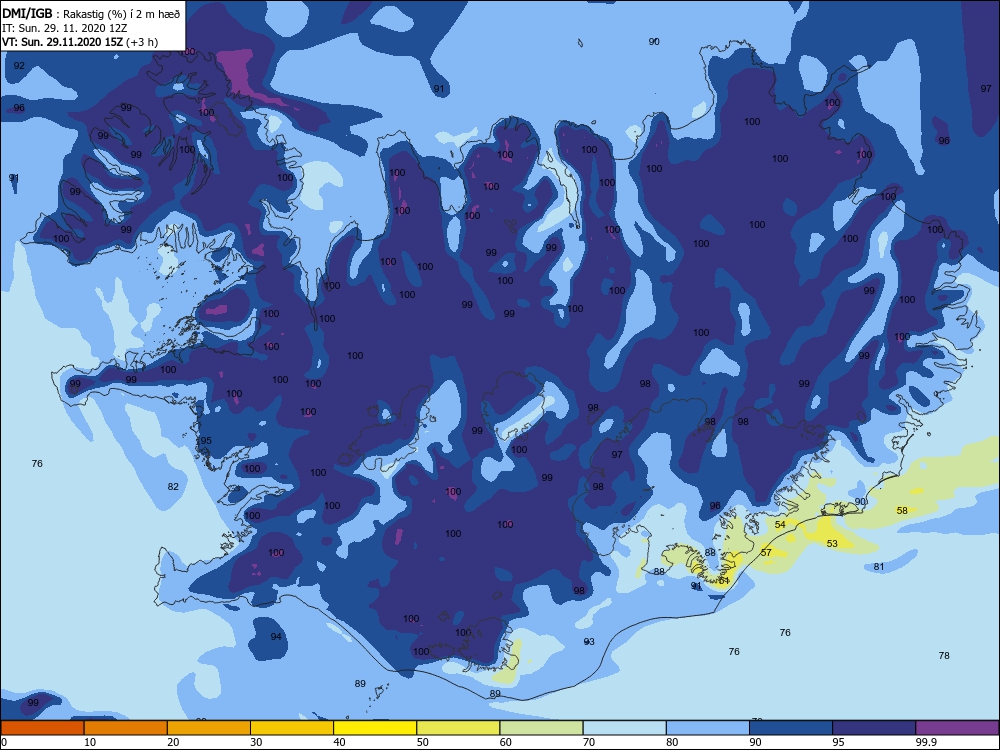Click the humidity value '78' on the map
Viewport: 1000px width, 750px height.
click(x=944, y=655)
